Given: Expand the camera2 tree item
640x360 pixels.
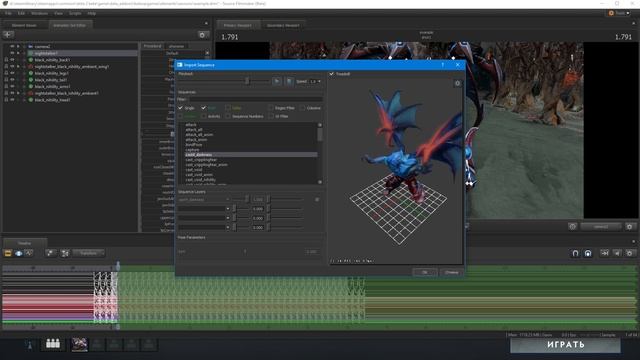Looking at the screenshot, I should click(x=18, y=47).
